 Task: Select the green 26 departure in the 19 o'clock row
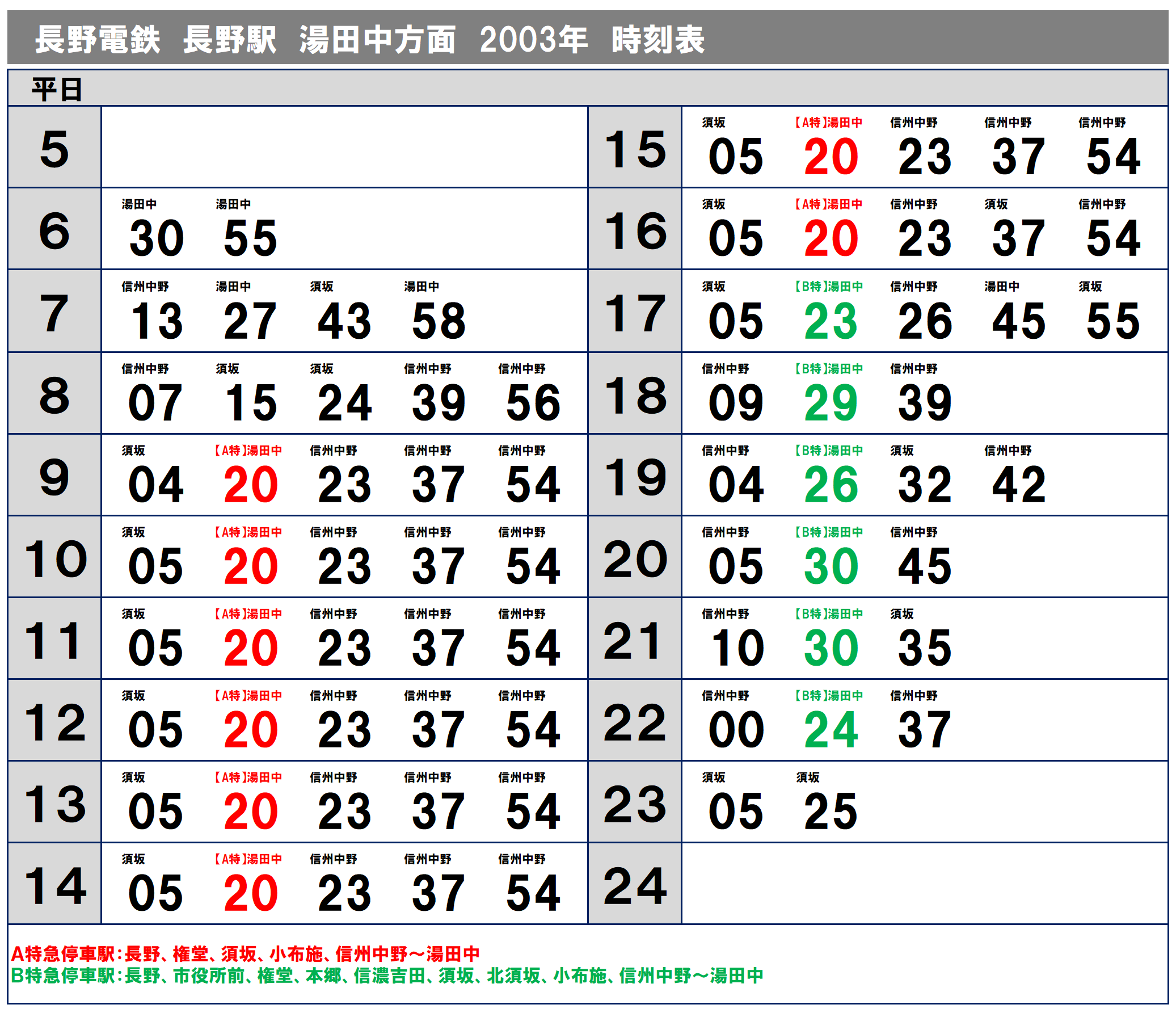[831, 485]
